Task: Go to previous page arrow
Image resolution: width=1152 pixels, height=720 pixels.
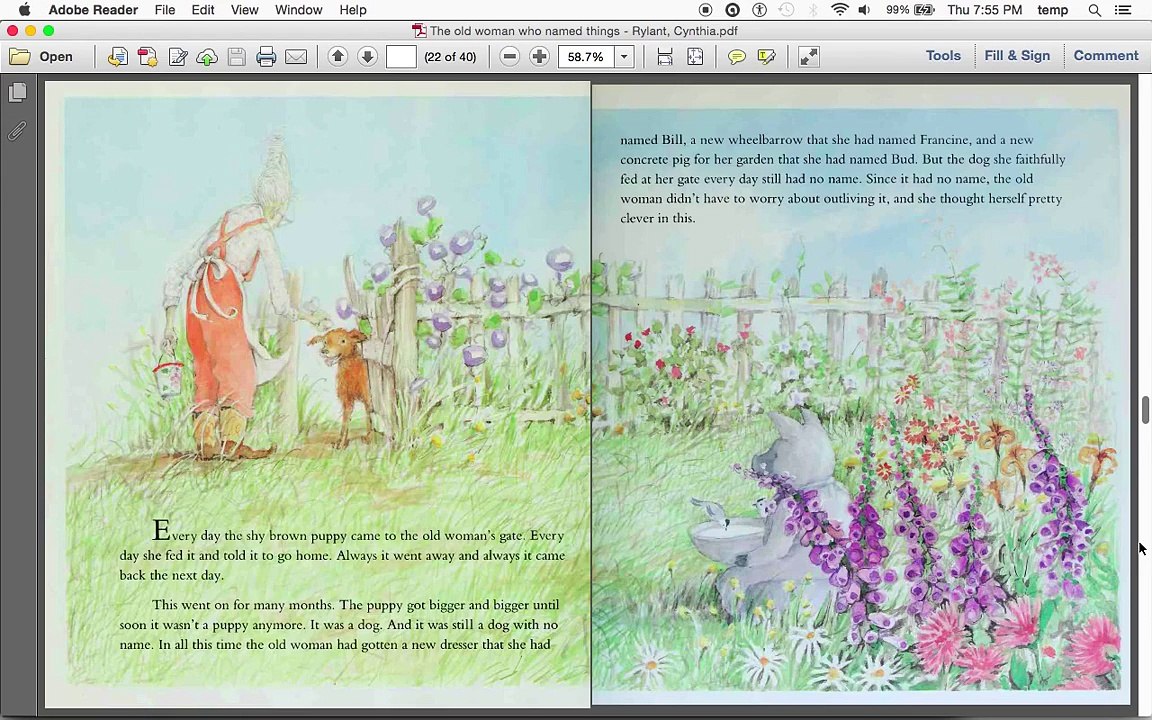Action: (x=338, y=56)
